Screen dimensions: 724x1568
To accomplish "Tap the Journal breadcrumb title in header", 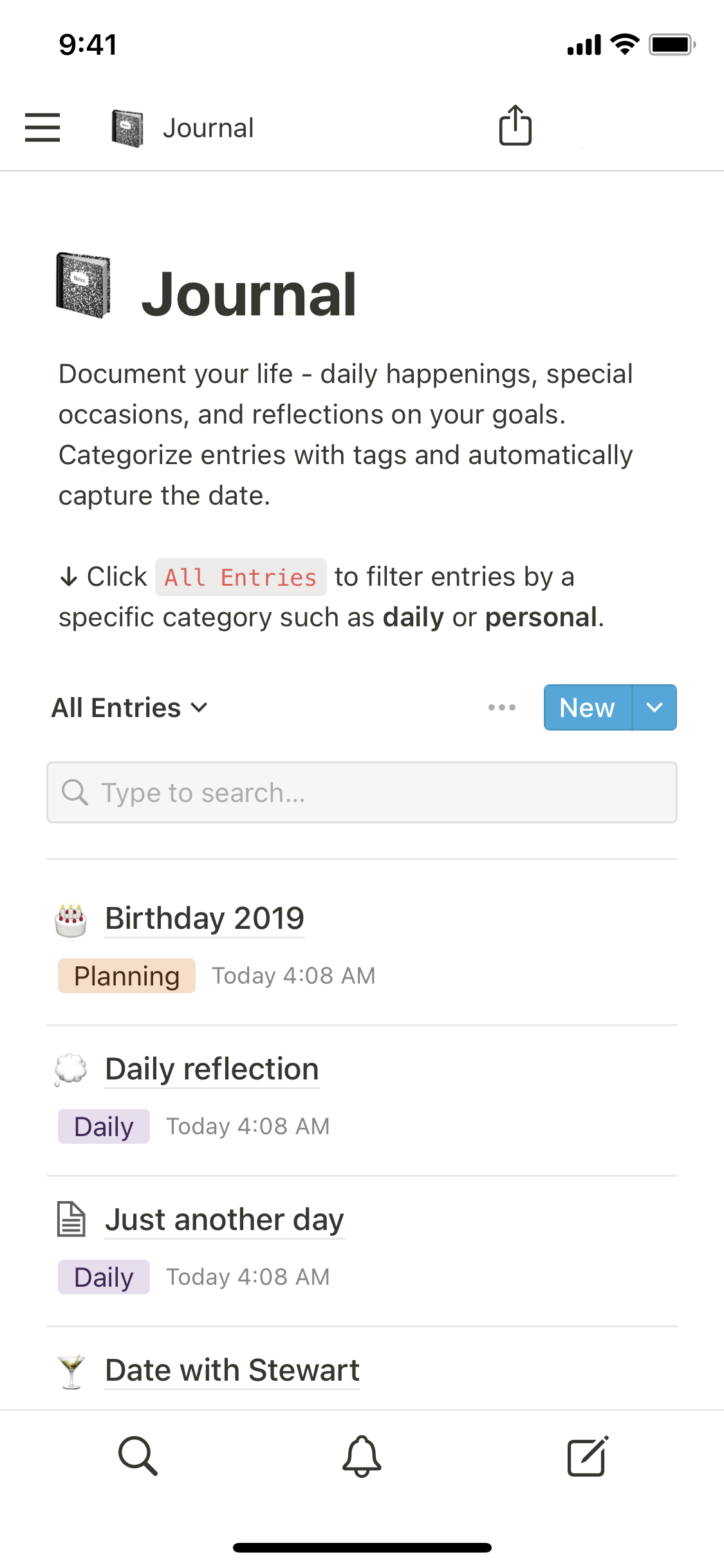I will 208,128.
